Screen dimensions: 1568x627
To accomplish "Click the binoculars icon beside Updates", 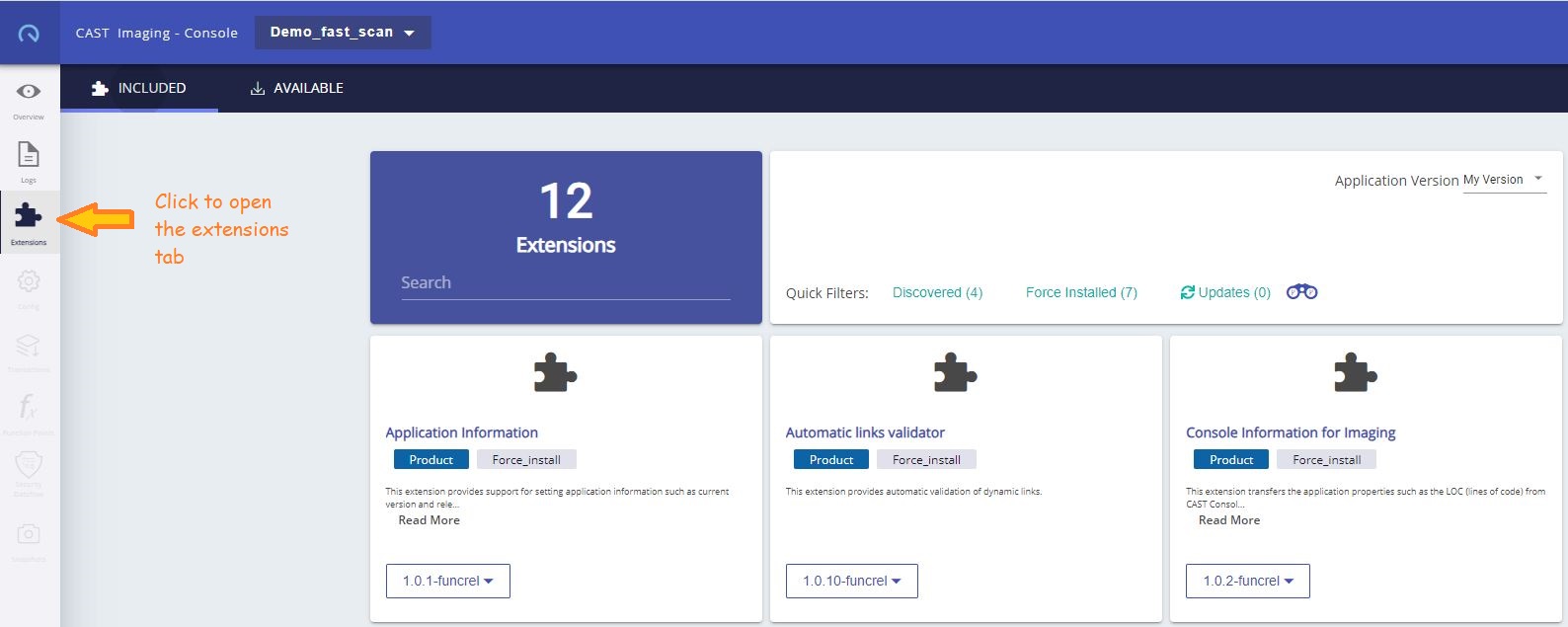I will click(1301, 292).
